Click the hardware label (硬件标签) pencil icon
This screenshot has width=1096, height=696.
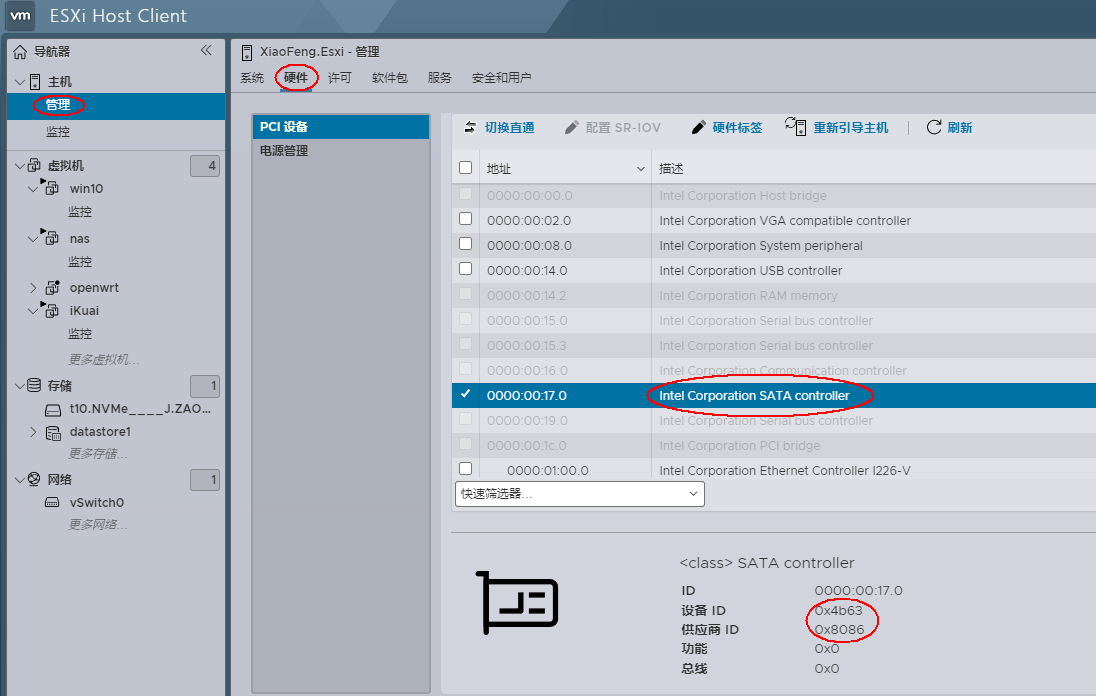tap(698, 127)
